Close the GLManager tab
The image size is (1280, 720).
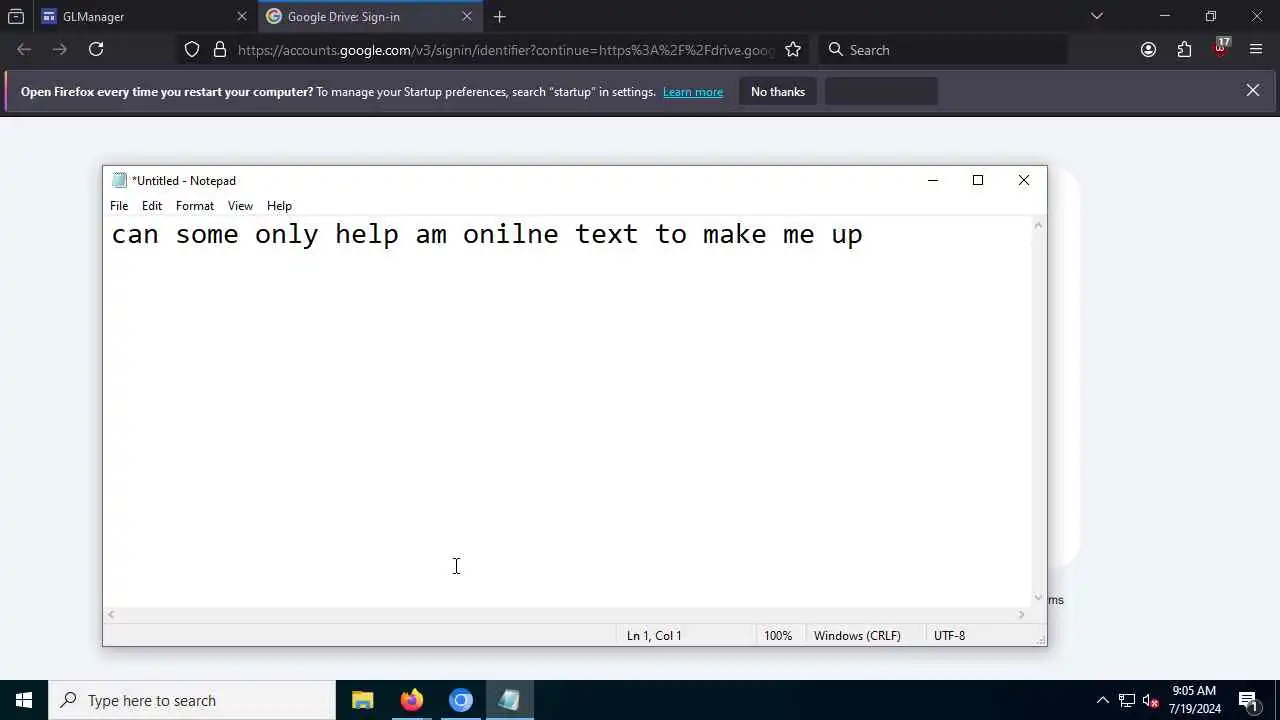tap(241, 16)
